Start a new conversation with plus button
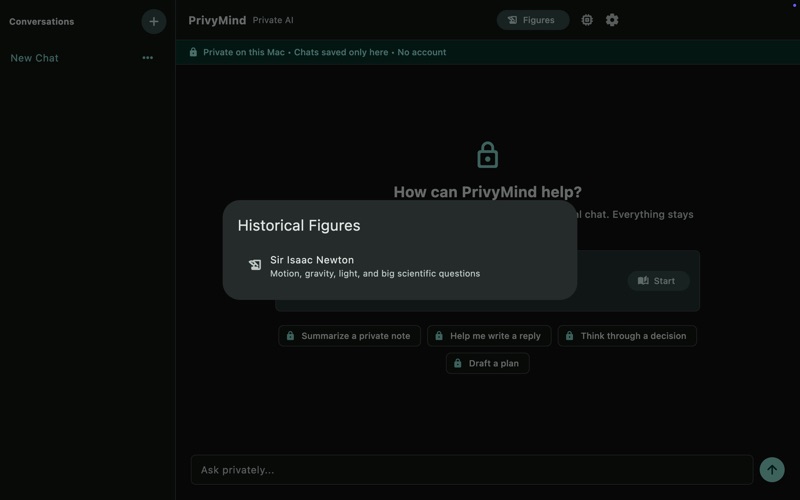 pyautogui.click(x=154, y=21)
